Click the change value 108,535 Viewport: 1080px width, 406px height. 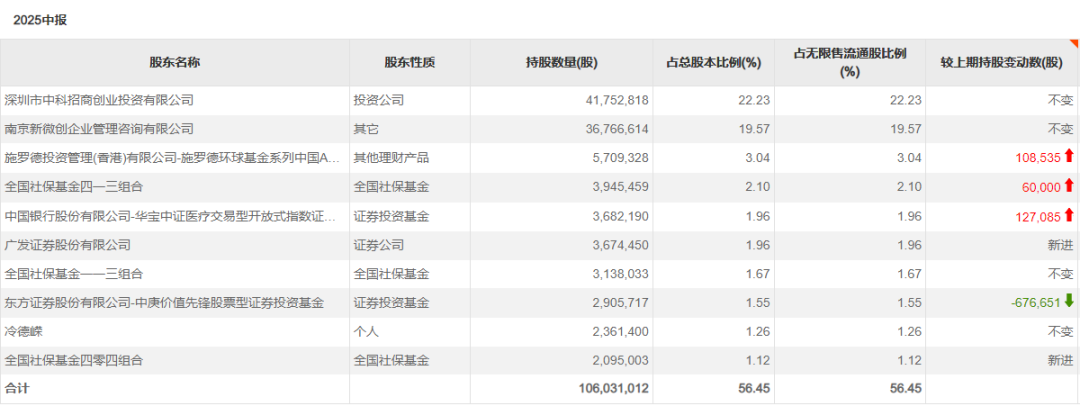1038,158
